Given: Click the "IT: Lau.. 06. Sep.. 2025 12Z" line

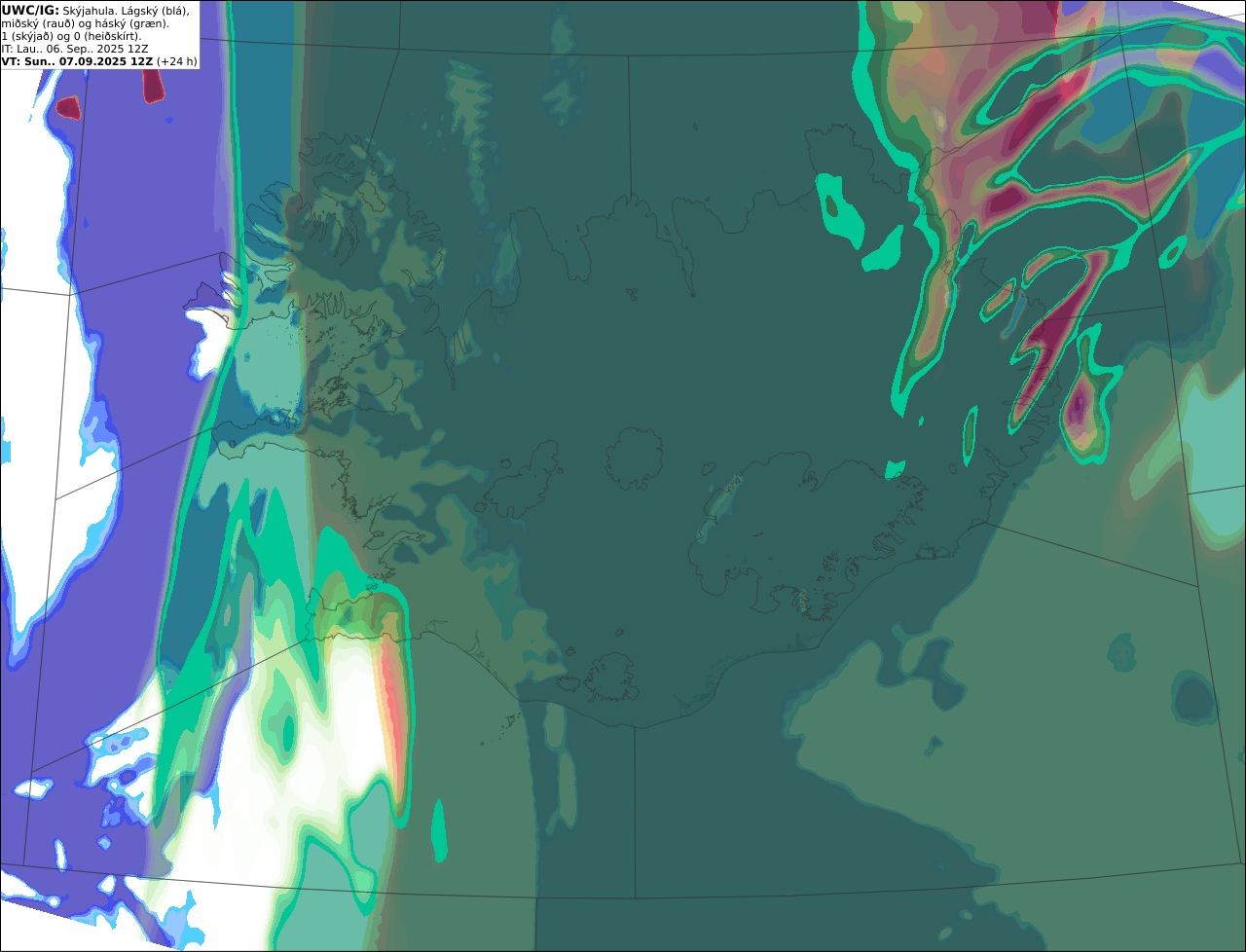Looking at the screenshot, I should tap(75, 49).
